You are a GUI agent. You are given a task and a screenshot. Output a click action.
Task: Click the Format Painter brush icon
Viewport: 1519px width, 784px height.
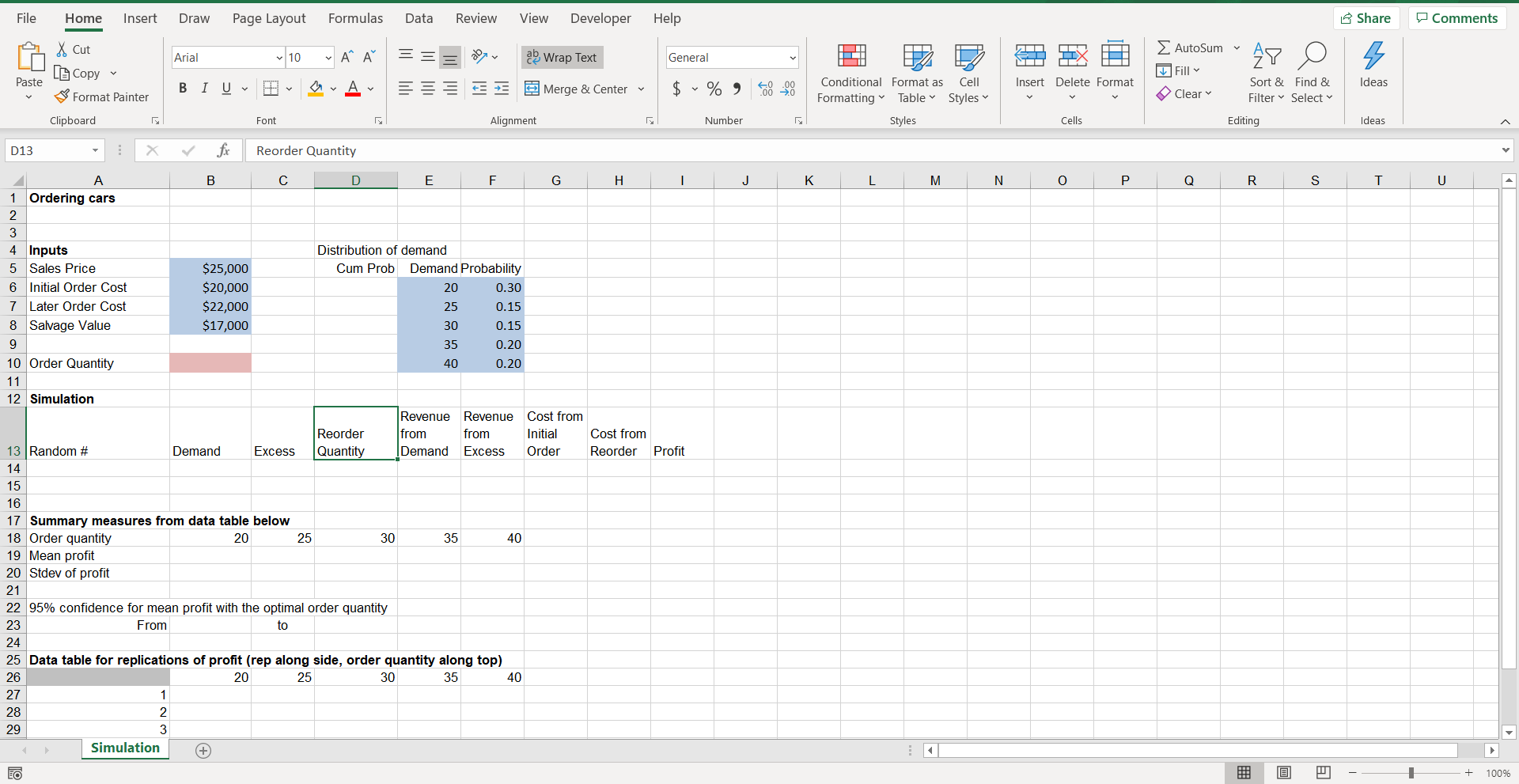[x=62, y=97]
